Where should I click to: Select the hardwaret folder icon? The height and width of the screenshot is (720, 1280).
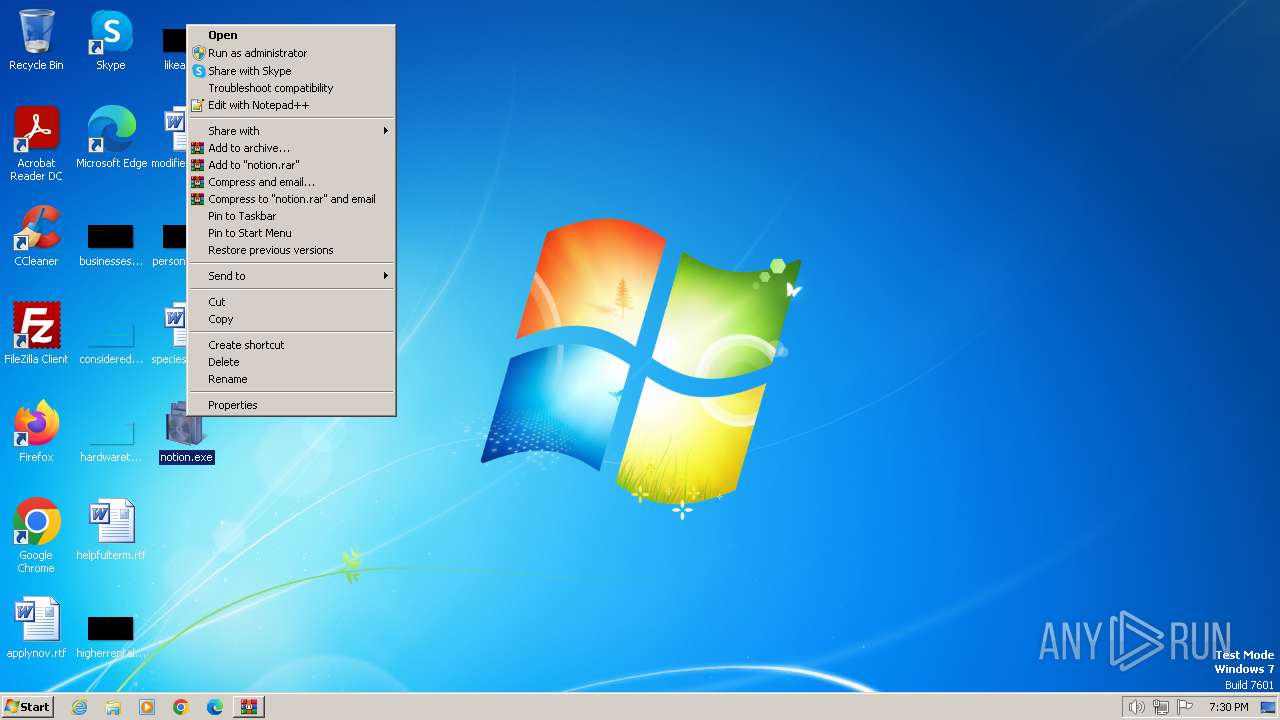(111, 440)
